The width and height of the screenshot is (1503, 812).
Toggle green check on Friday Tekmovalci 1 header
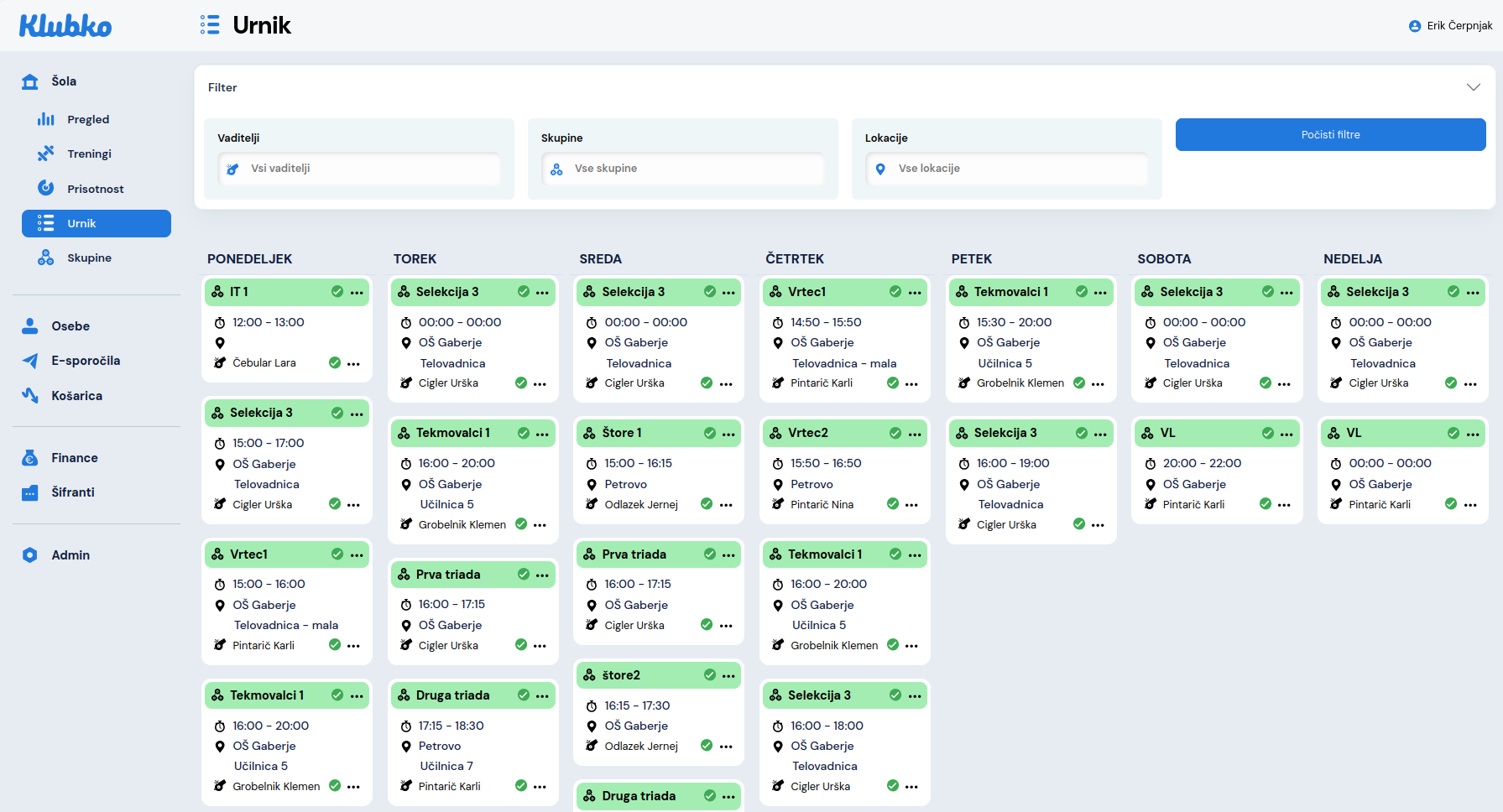tap(1082, 292)
